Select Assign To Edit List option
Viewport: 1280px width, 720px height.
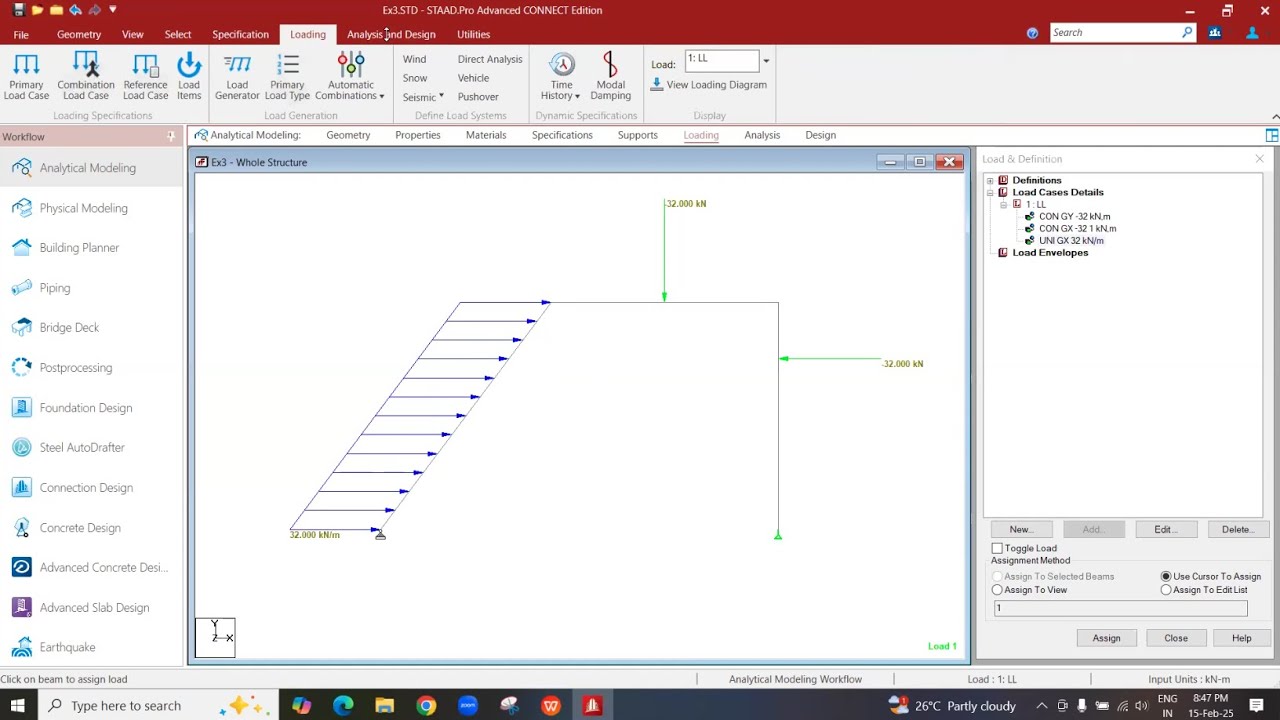point(1166,590)
